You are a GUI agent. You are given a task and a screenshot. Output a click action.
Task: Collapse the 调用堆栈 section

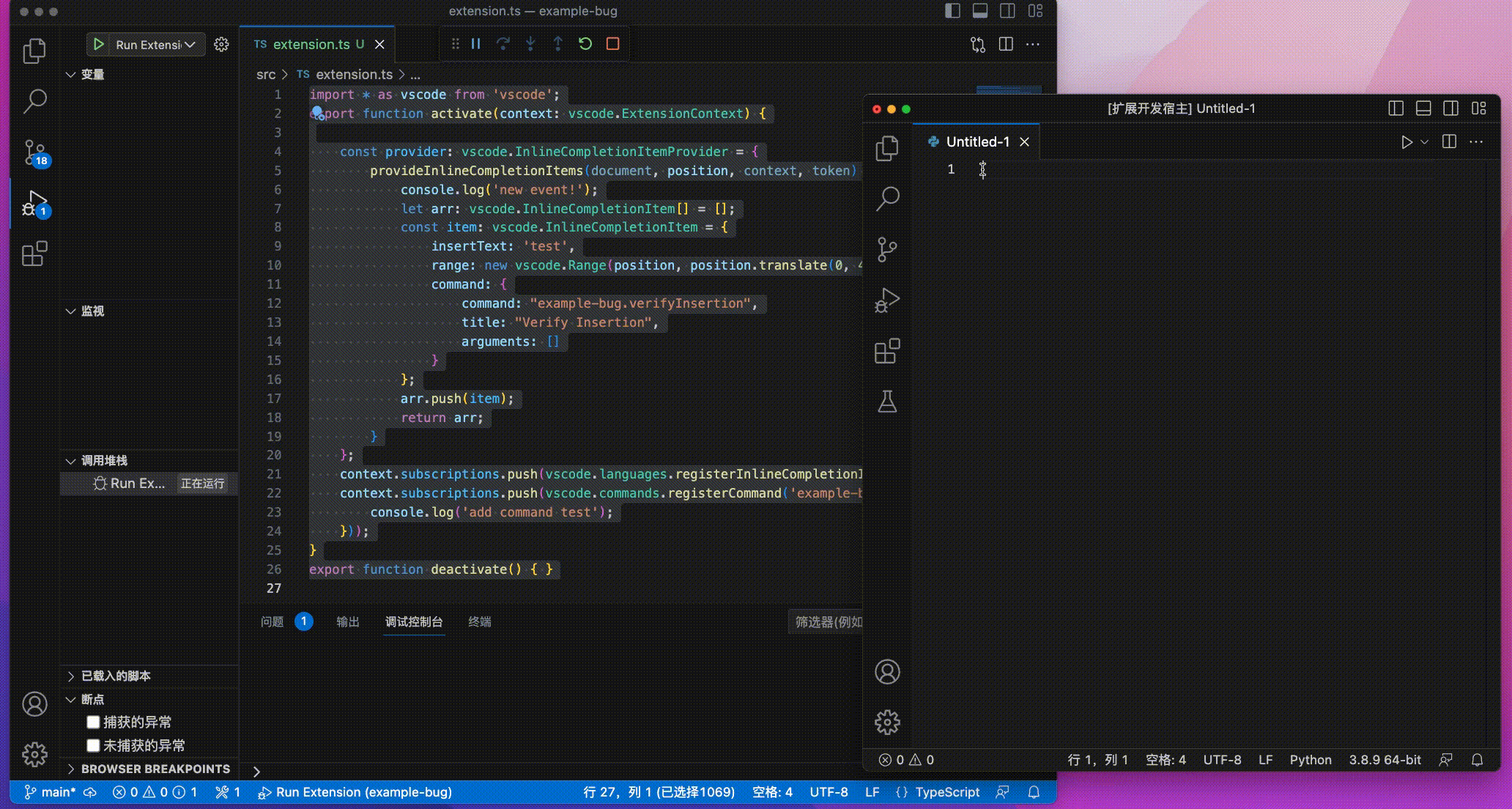pos(149,461)
